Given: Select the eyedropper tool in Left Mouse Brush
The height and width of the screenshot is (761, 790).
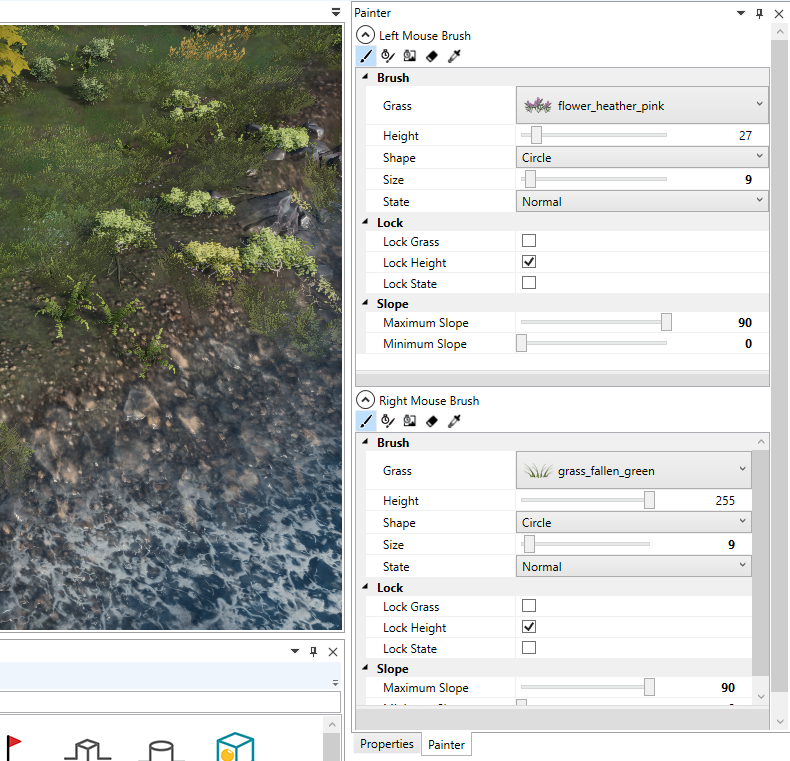Looking at the screenshot, I should 454,56.
